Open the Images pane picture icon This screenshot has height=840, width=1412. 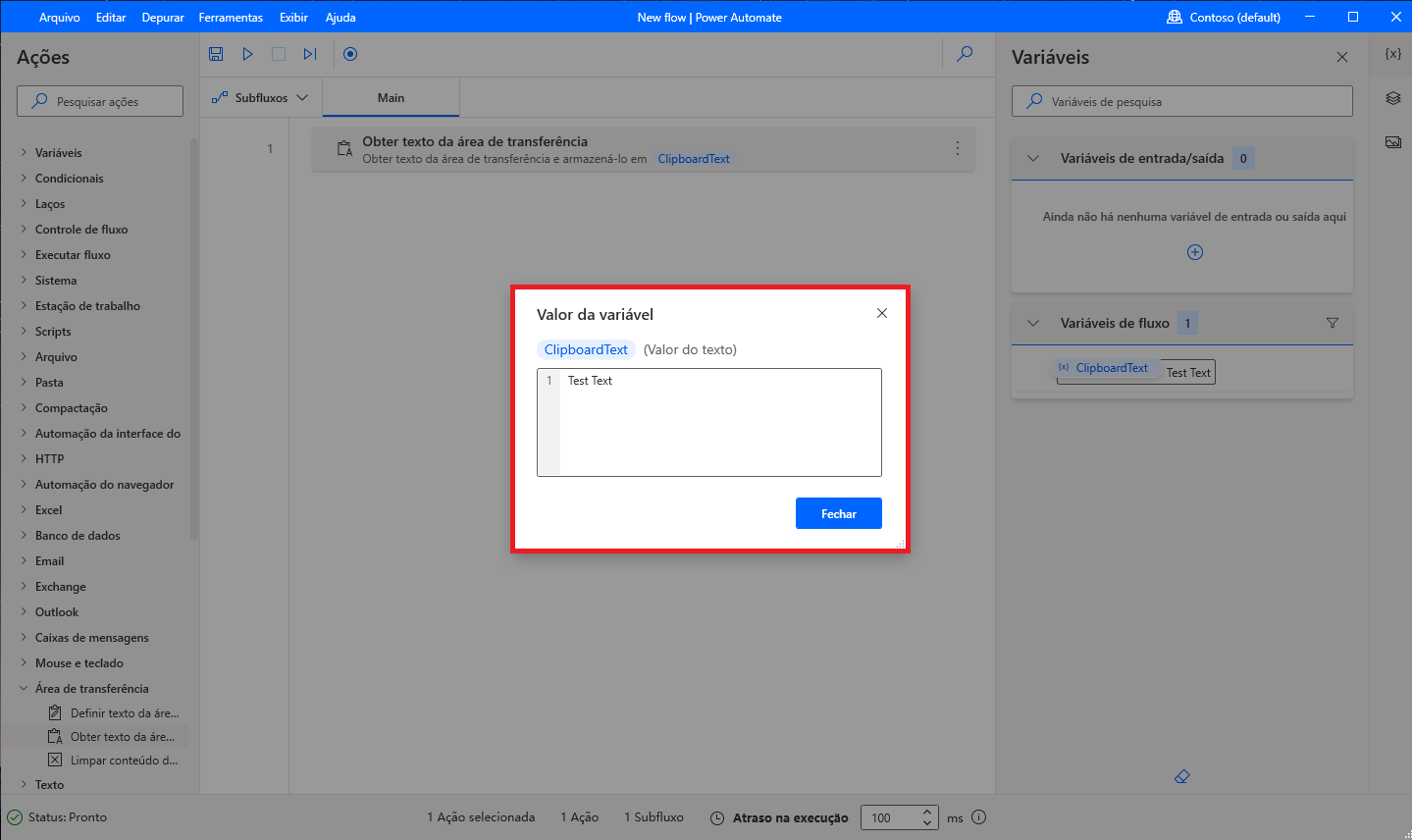pyautogui.click(x=1392, y=140)
